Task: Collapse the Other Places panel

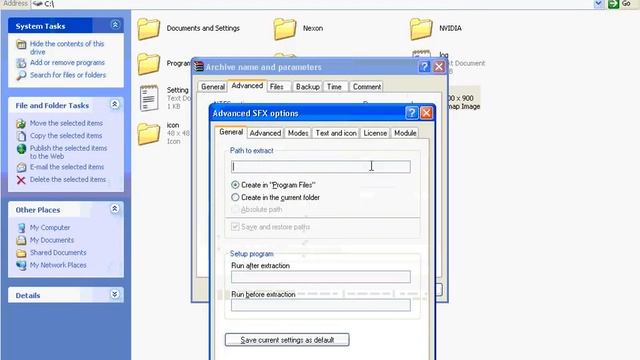Action: pos(115,209)
